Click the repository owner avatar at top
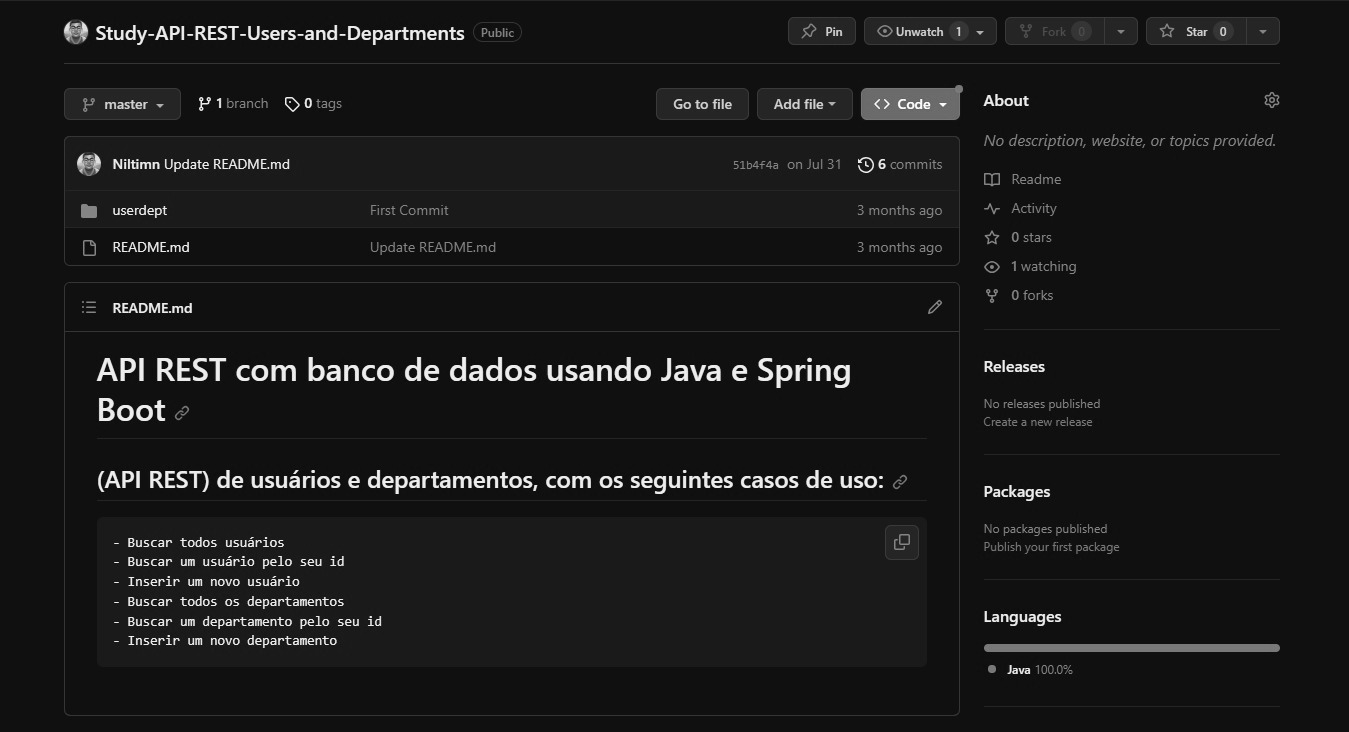This screenshot has height=732, width=1349. click(x=76, y=32)
